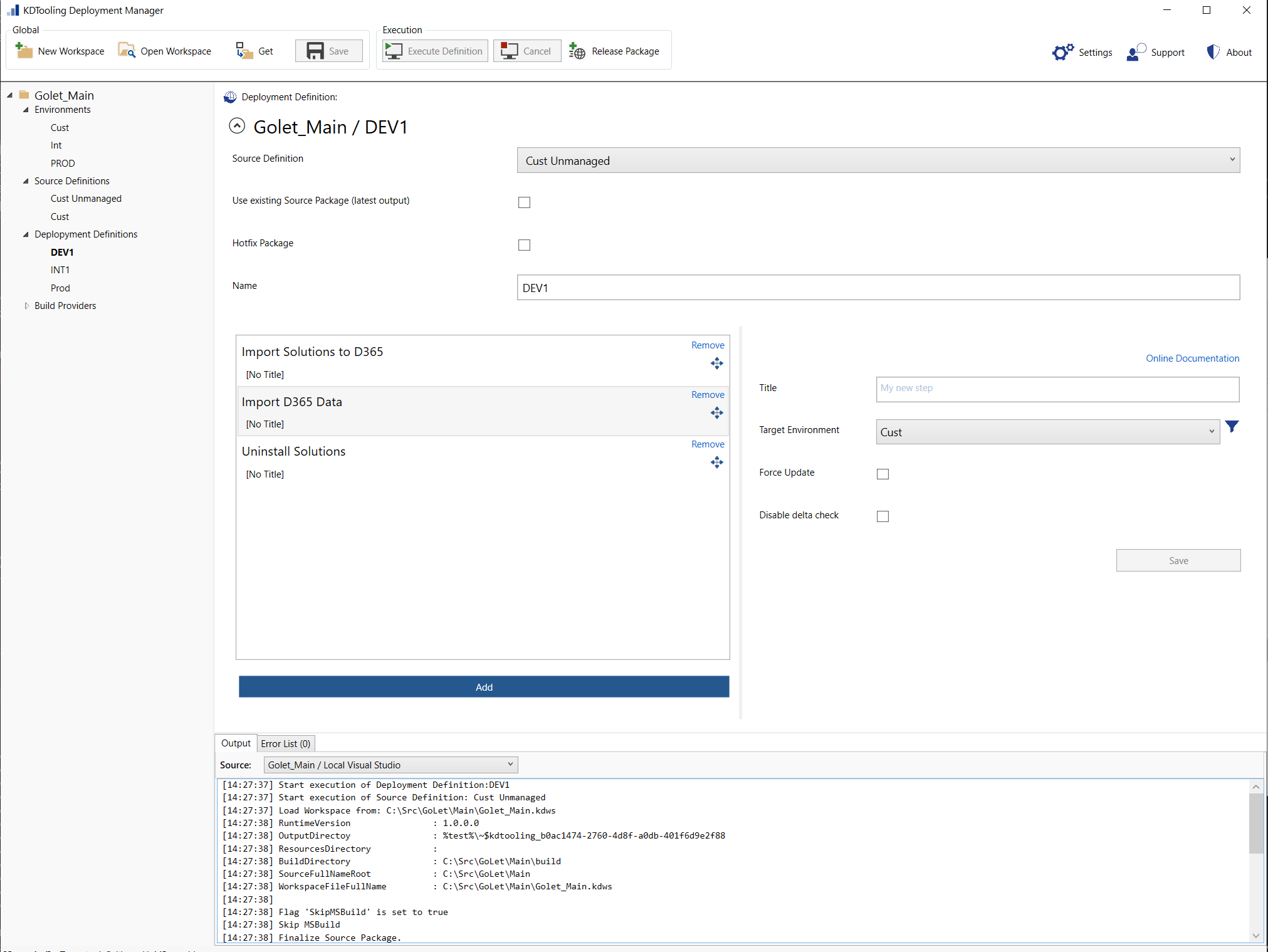The width and height of the screenshot is (1268, 952).
Task: Click the Get toolbar icon
Action: tap(243, 51)
